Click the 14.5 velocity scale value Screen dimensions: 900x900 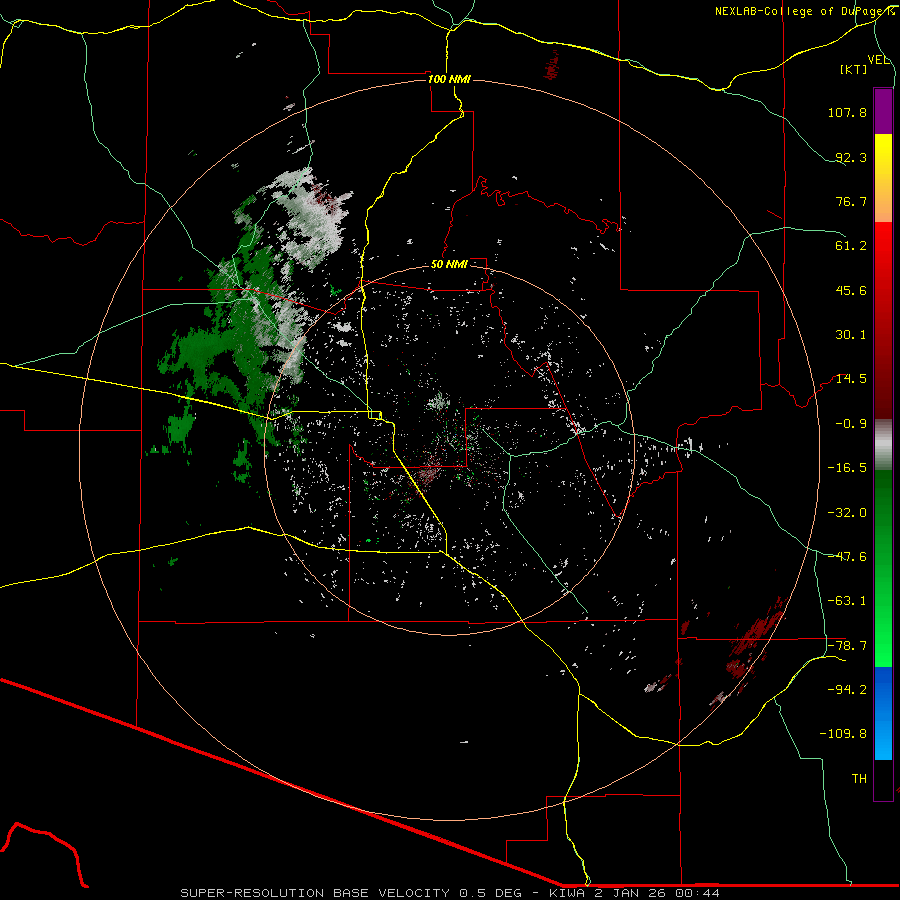tap(851, 379)
